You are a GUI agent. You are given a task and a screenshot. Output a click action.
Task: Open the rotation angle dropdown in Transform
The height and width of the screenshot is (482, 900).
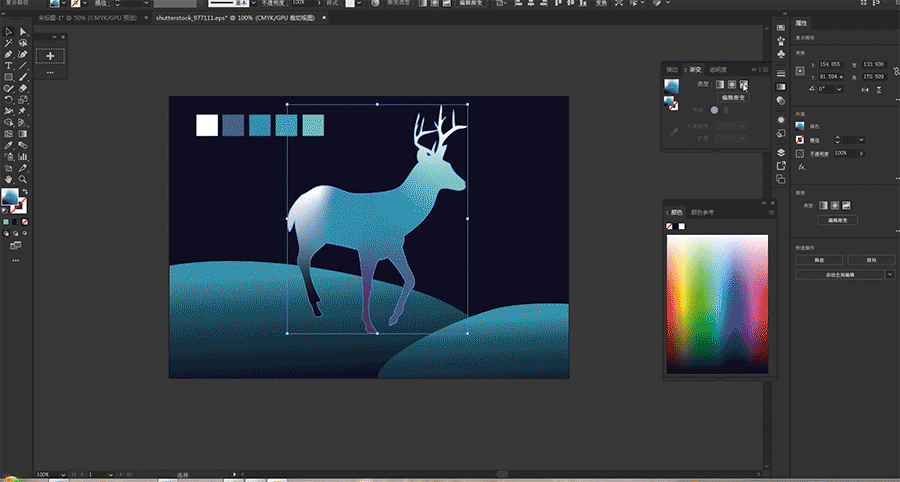tap(841, 89)
